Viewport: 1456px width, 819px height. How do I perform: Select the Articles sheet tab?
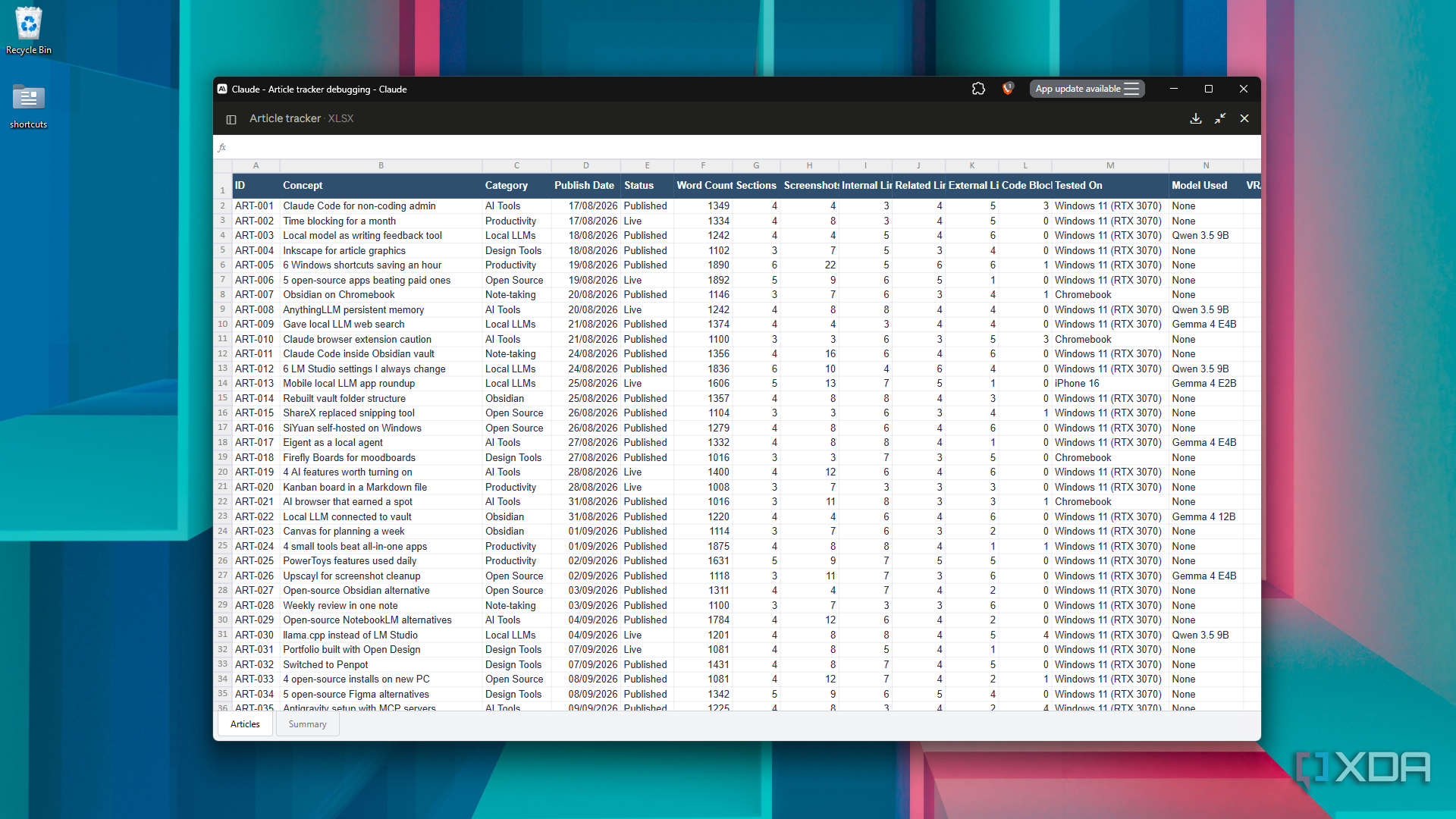tap(245, 724)
